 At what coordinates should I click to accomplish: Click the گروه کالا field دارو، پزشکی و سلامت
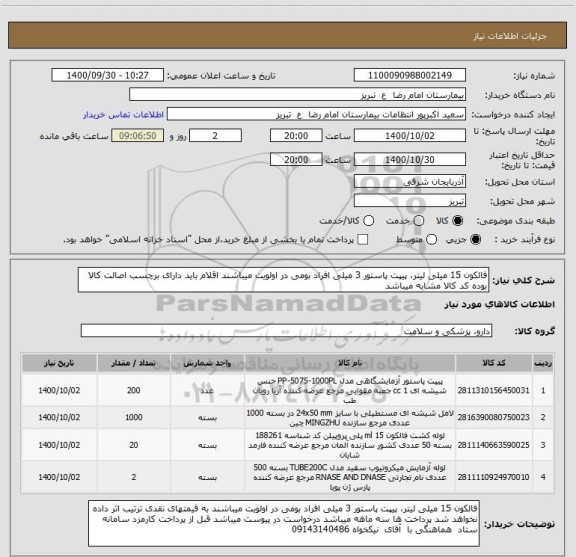tap(286, 331)
